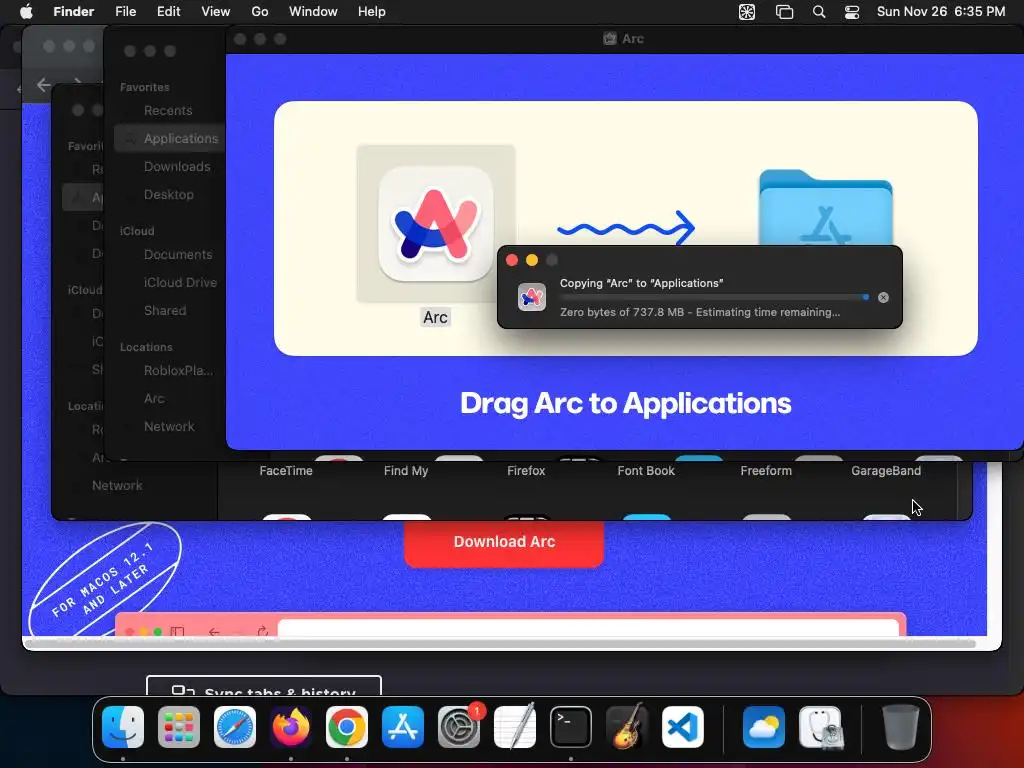1024x768 pixels.
Task: Click the snowflake-style menu bar icon
Action: 746,12
